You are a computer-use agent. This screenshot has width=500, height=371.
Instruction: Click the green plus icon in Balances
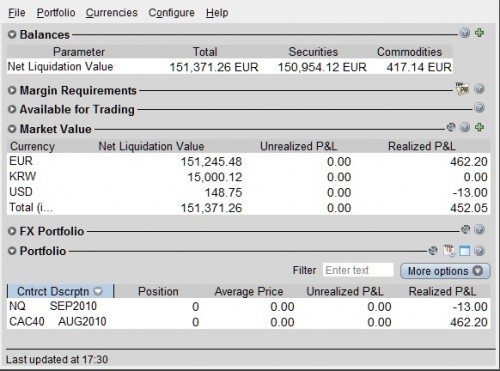479,33
